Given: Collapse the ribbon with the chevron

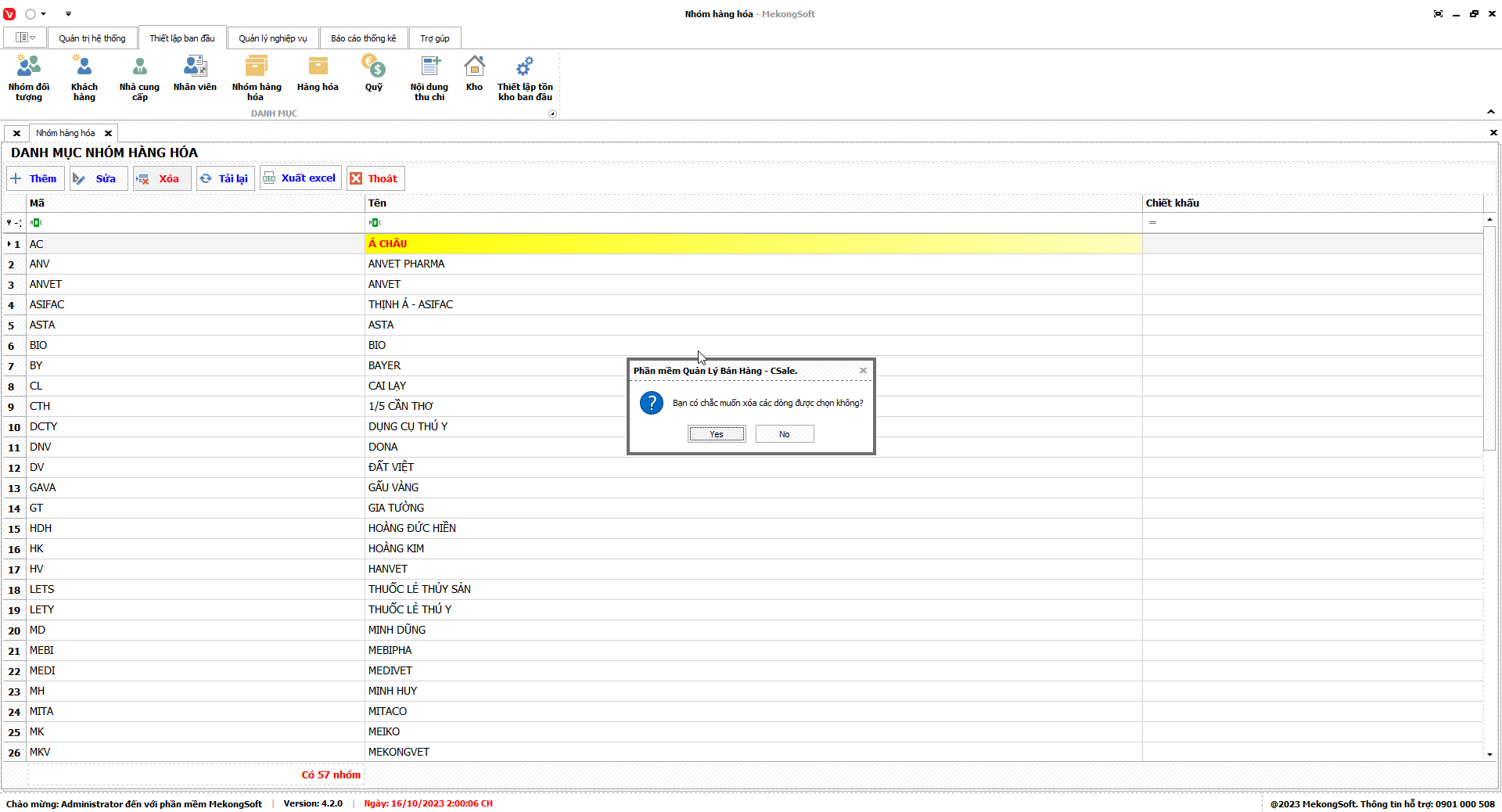Looking at the screenshot, I should pos(1490,112).
